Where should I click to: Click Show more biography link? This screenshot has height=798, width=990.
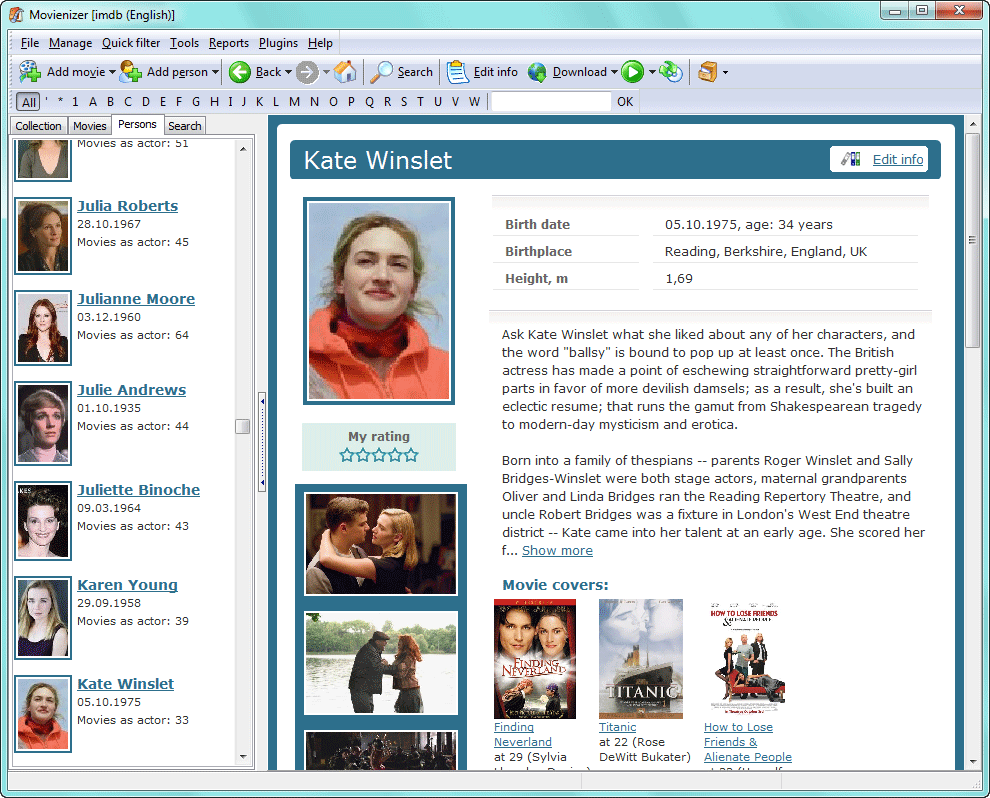coord(558,551)
